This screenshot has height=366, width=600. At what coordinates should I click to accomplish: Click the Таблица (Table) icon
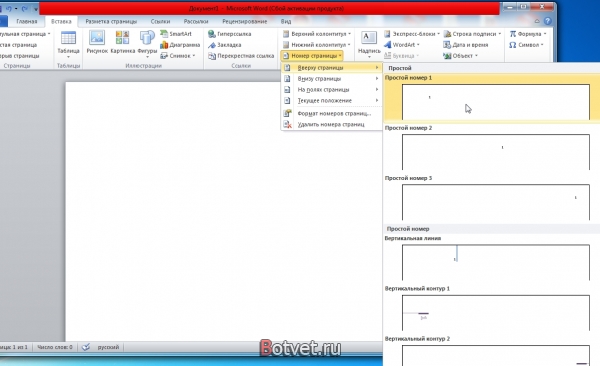(x=68, y=38)
